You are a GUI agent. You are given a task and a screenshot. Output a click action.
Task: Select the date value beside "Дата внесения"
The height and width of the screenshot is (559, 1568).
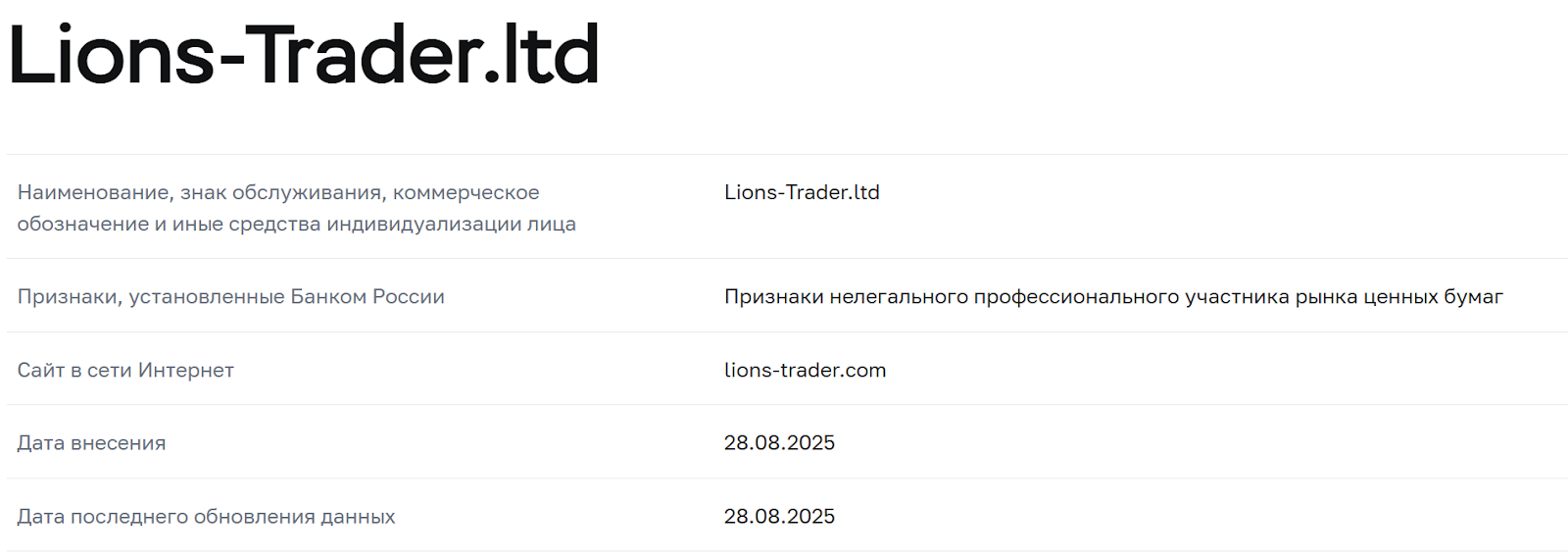779,443
